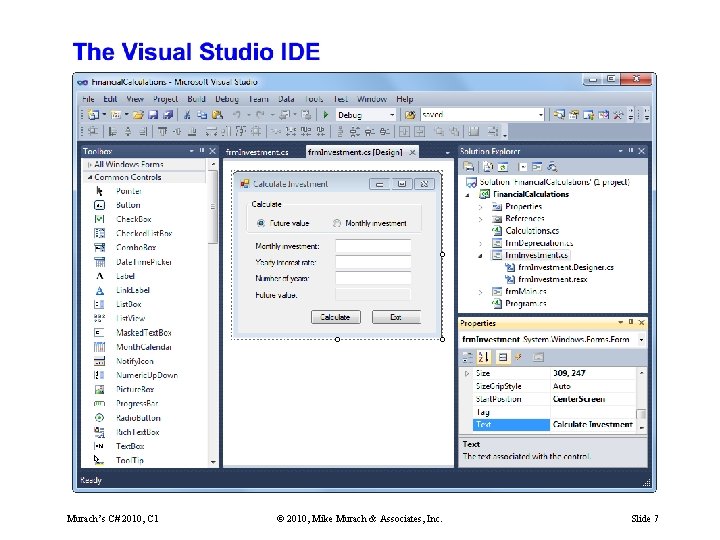Select Program.cs in Solution Explorer
Screen dimensions: 720x540
[525, 304]
